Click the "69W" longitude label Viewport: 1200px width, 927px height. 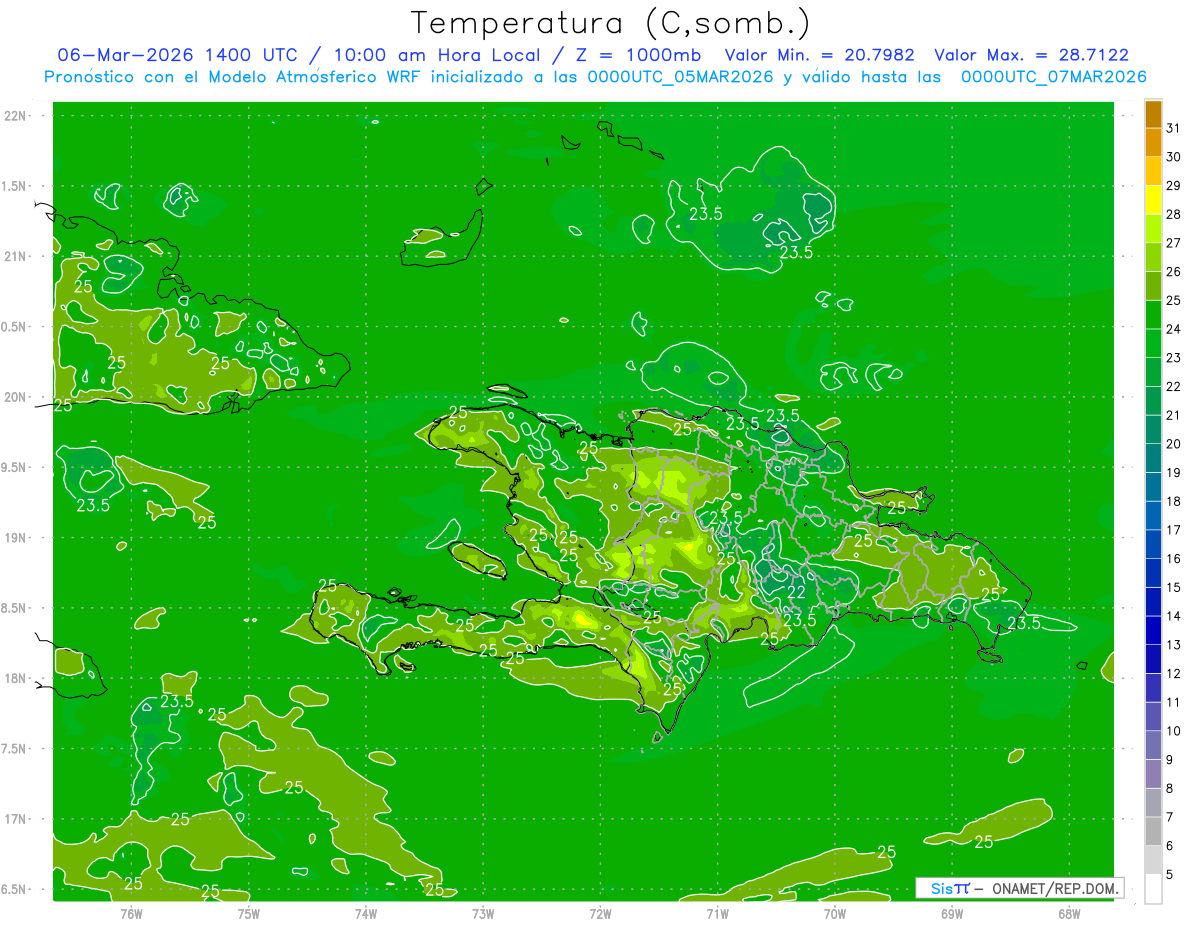click(952, 913)
